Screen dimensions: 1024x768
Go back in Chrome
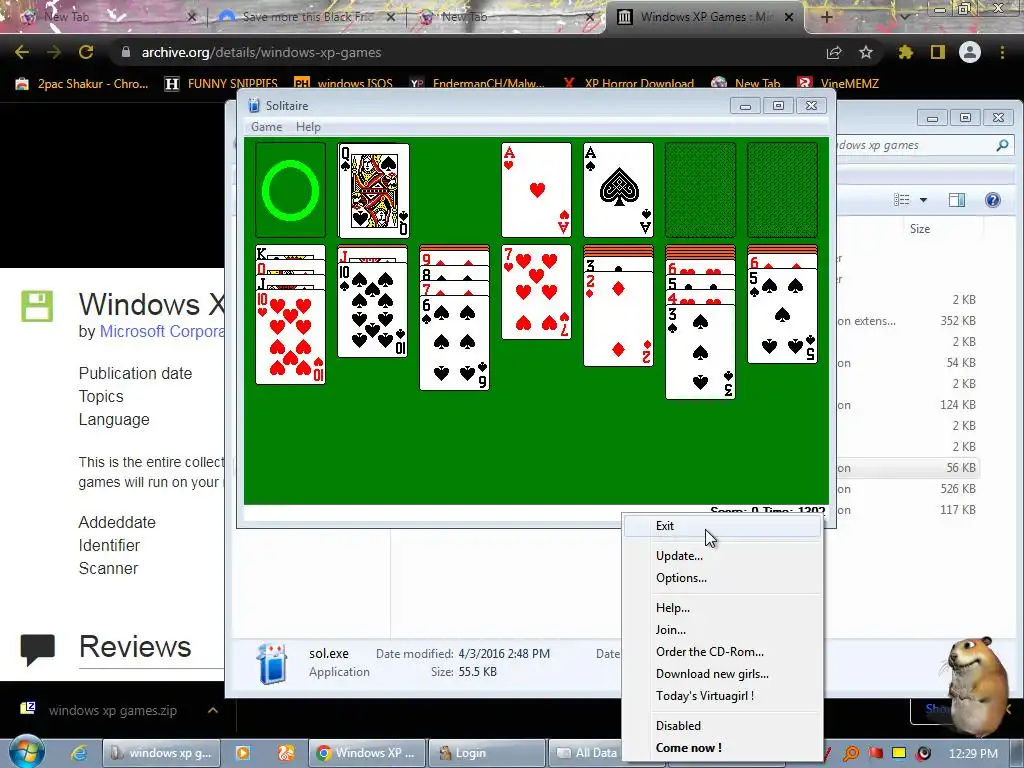tap(22, 52)
